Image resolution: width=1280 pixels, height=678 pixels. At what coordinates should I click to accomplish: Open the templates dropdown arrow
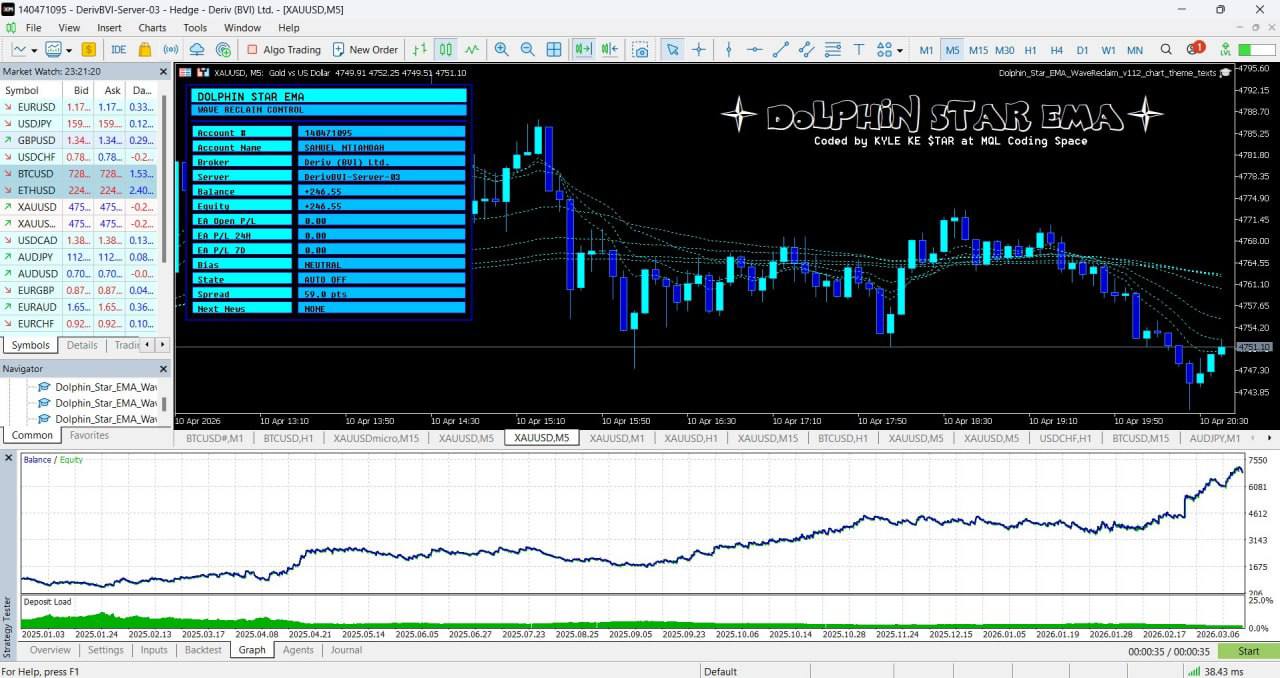(x=67, y=50)
